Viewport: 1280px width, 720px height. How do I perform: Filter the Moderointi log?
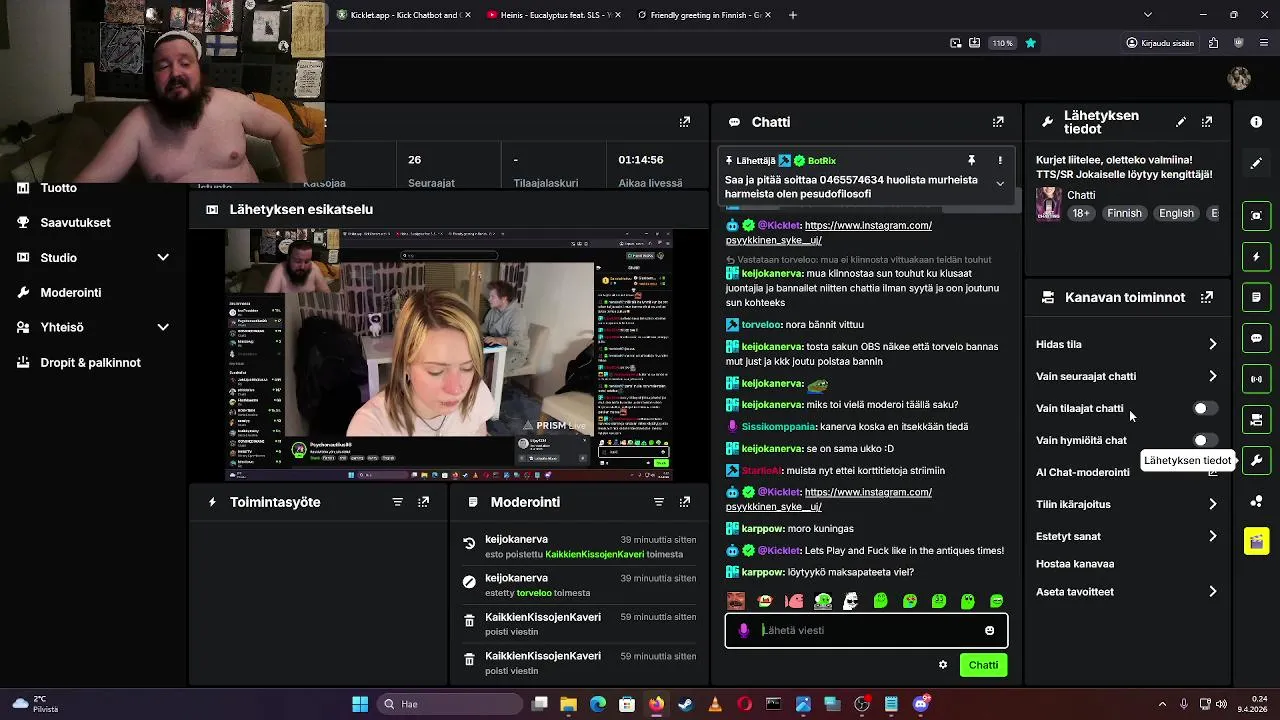click(x=659, y=502)
